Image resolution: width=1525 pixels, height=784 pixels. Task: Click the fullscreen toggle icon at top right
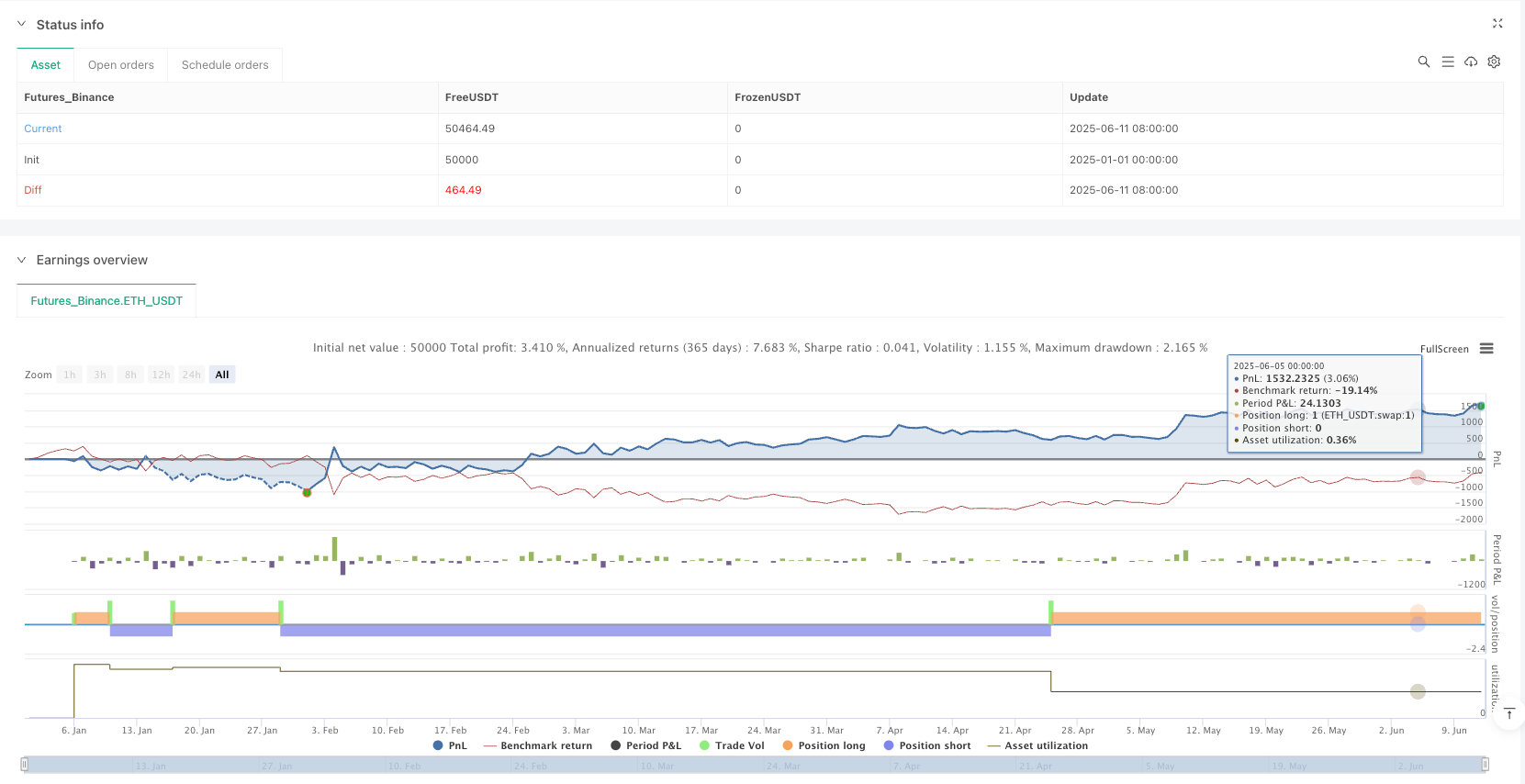click(1497, 24)
